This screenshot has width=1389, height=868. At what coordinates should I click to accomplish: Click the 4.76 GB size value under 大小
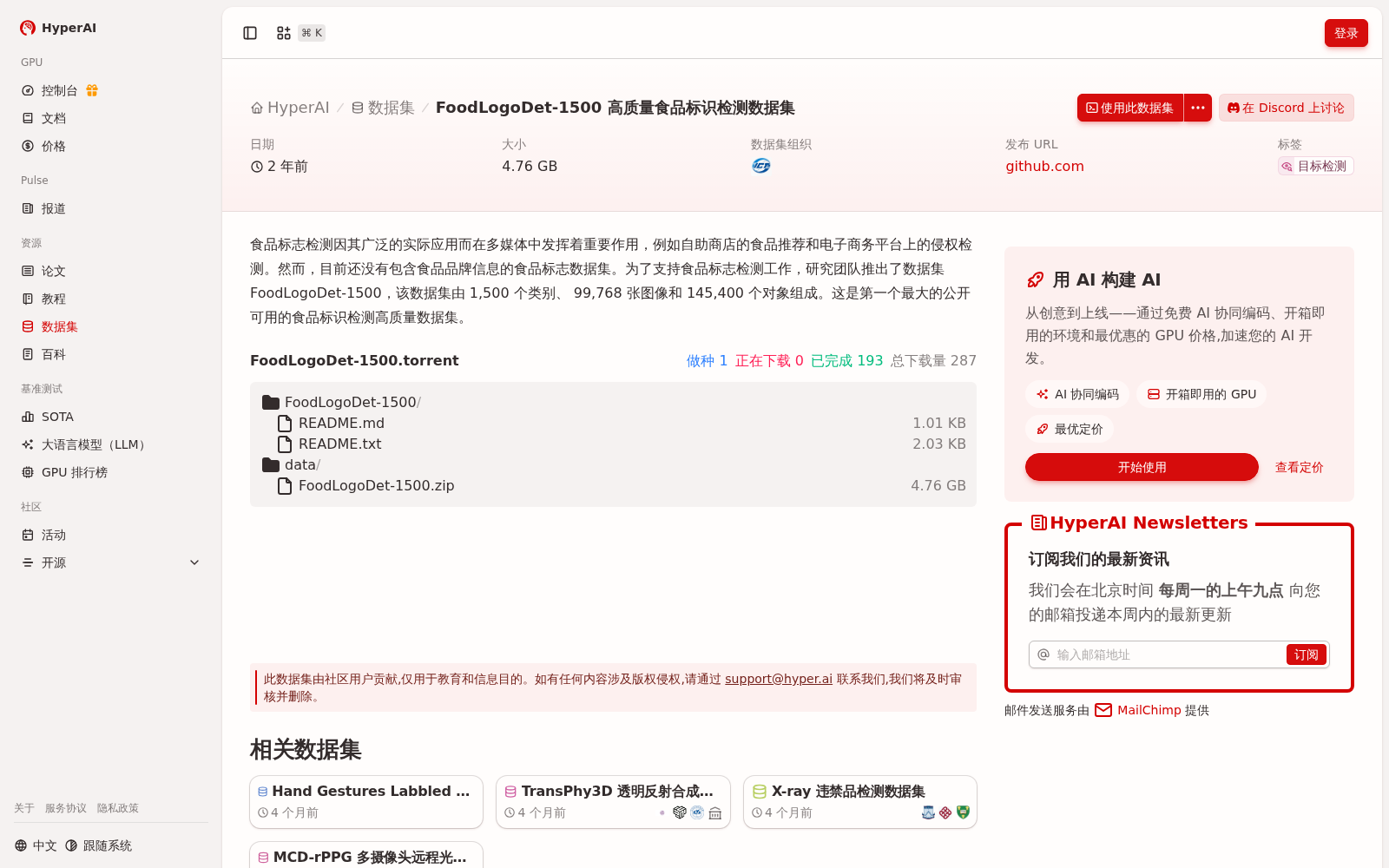pos(530,166)
